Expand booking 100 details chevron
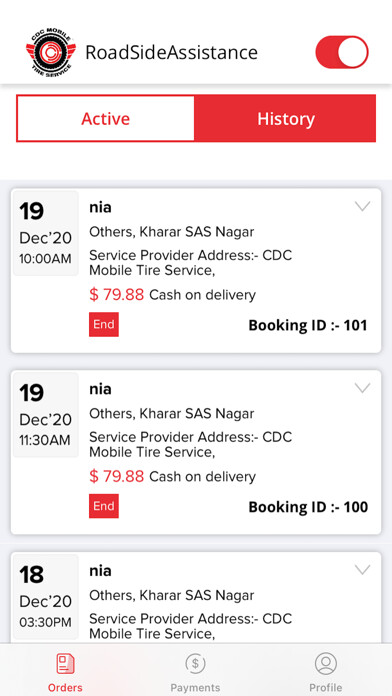 (363, 388)
